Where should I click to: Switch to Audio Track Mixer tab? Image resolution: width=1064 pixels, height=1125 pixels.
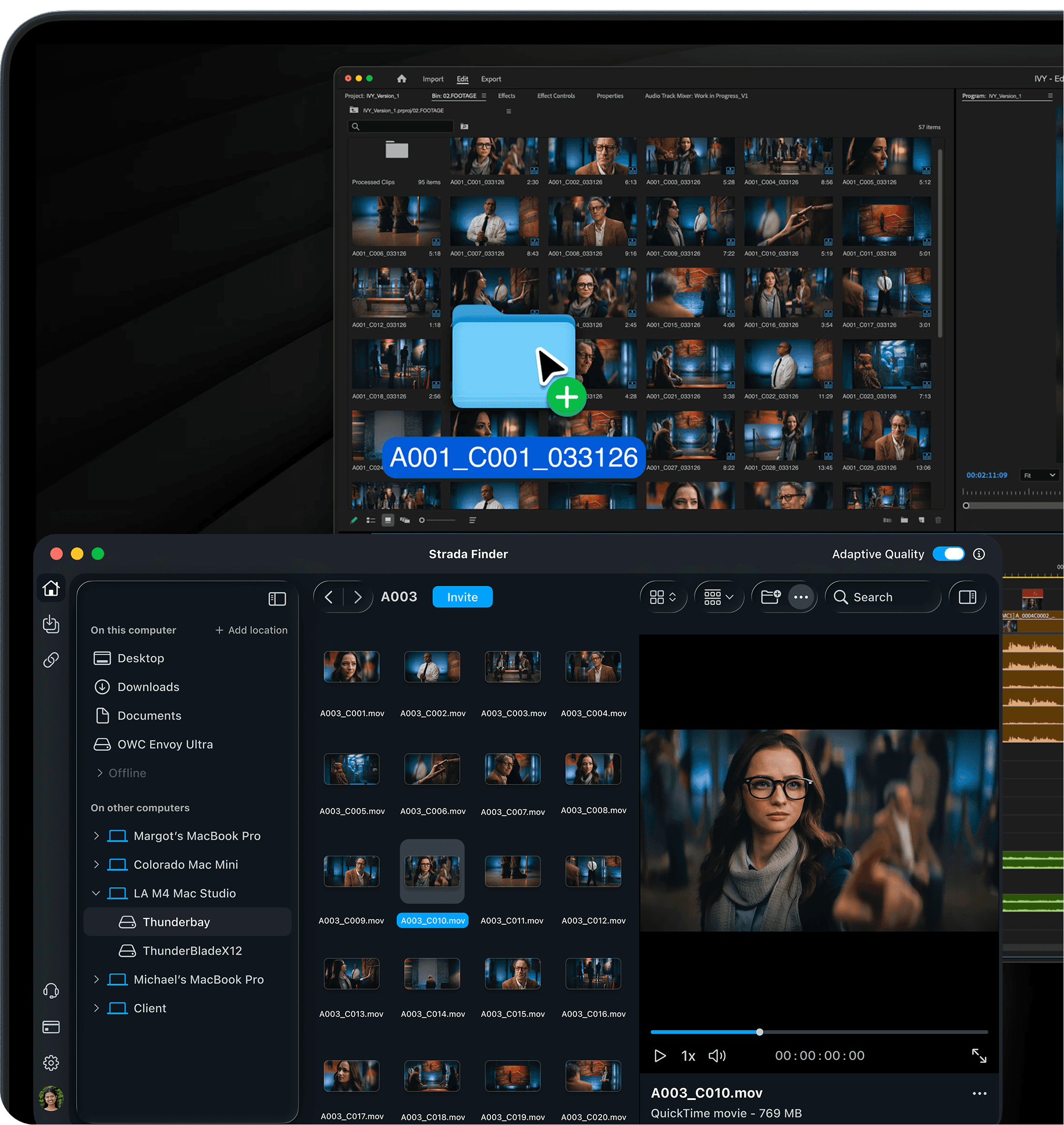tap(696, 96)
